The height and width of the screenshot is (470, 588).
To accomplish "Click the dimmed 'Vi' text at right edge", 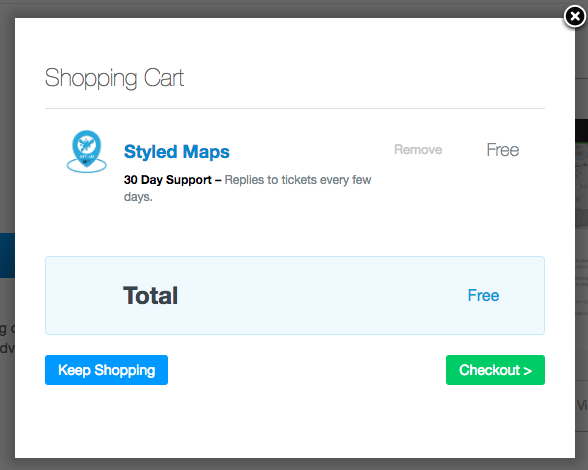I will (x=582, y=405).
